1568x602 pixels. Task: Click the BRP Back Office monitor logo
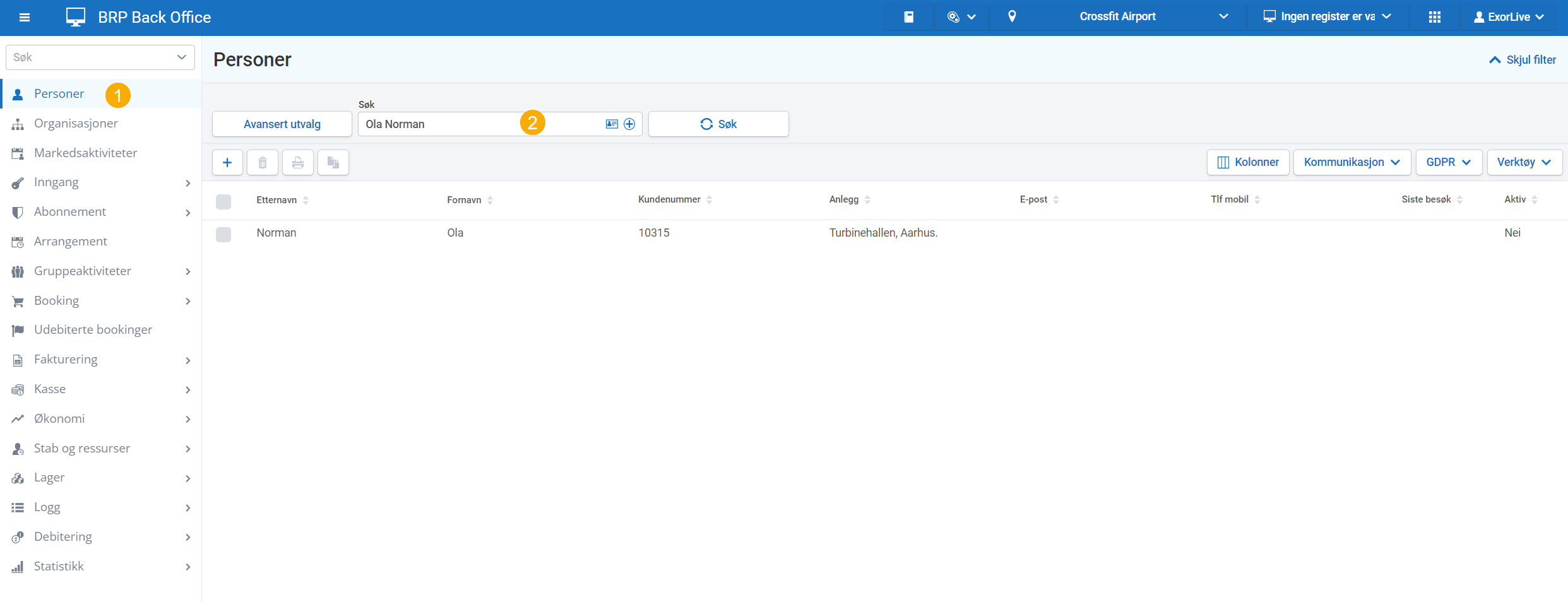pos(76,17)
